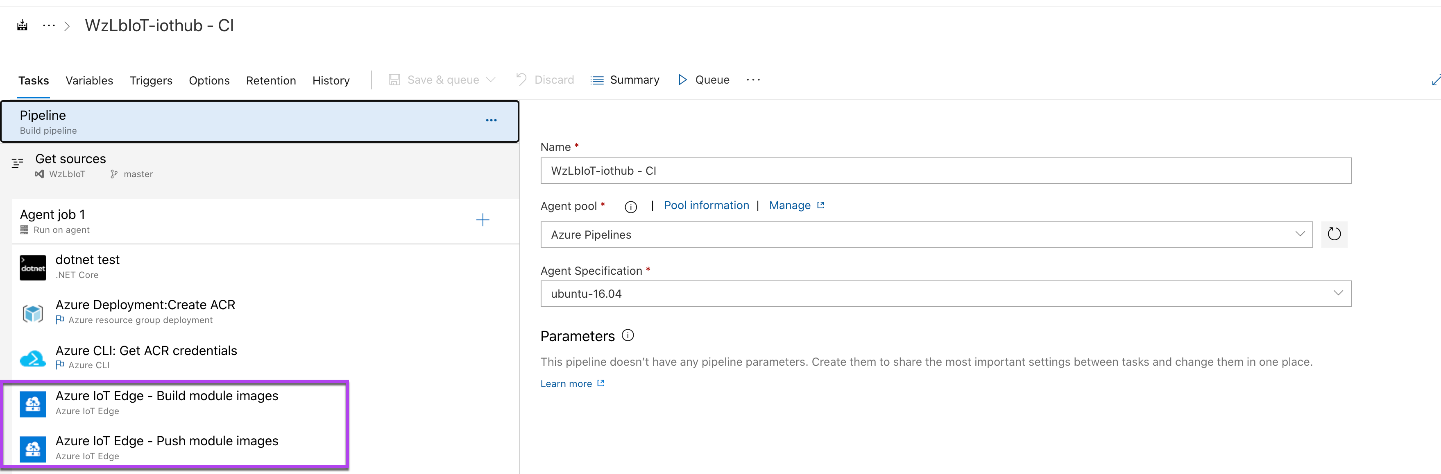Click the pipelines home icon in breadcrumb

pyautogui.click(x=22, y=25)
